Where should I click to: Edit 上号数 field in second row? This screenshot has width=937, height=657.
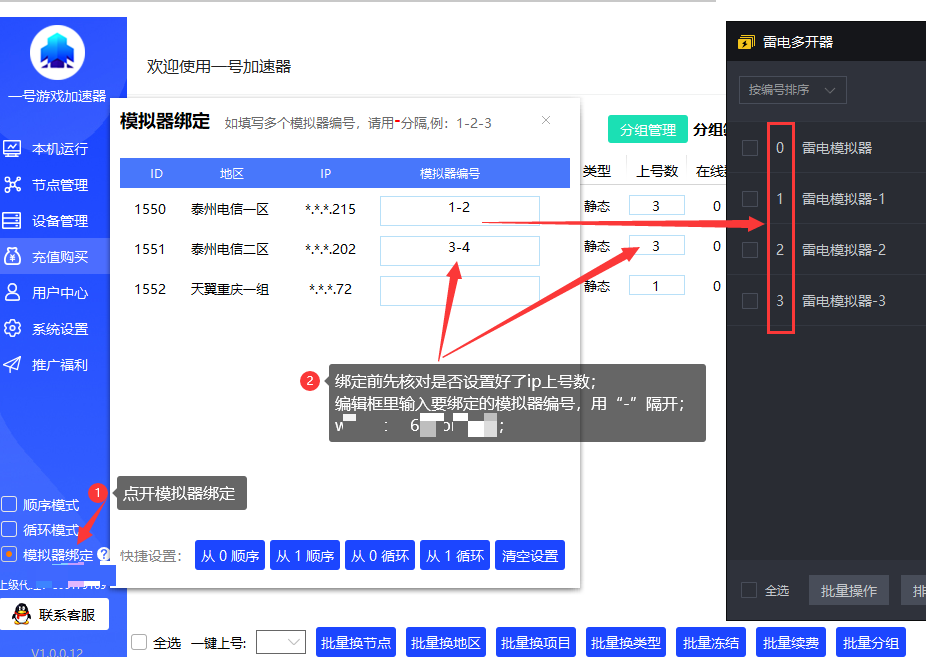click(656, 246)
